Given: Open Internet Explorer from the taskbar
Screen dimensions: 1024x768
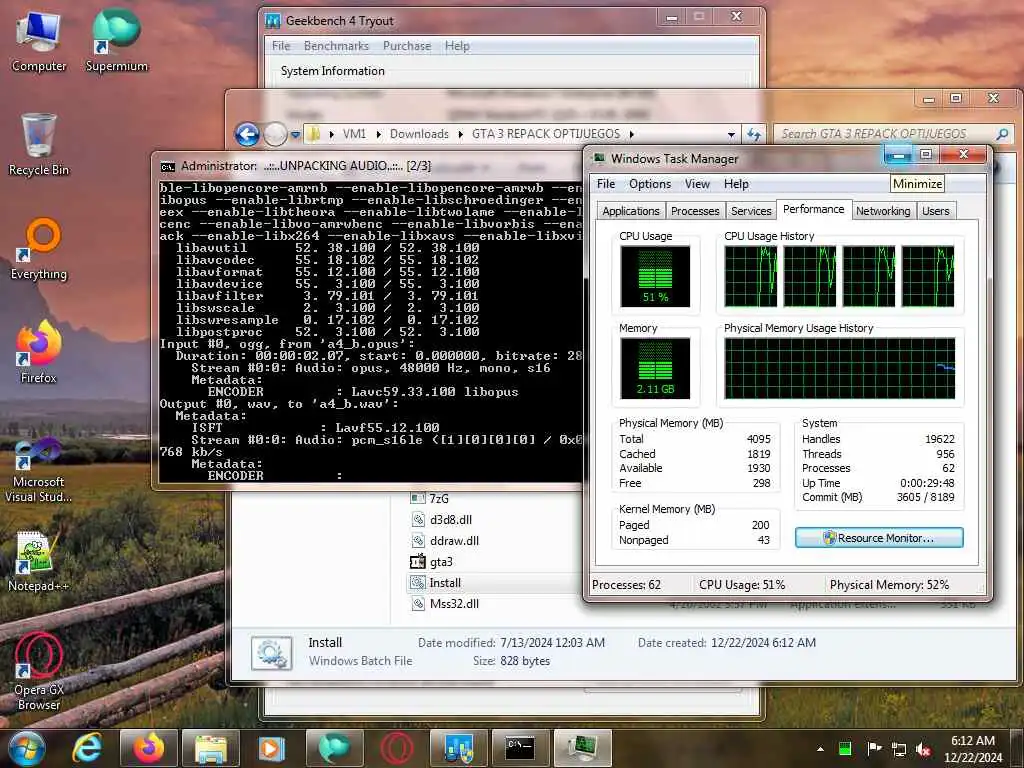Looking at the screenshot, I should [x=87, y=748].
